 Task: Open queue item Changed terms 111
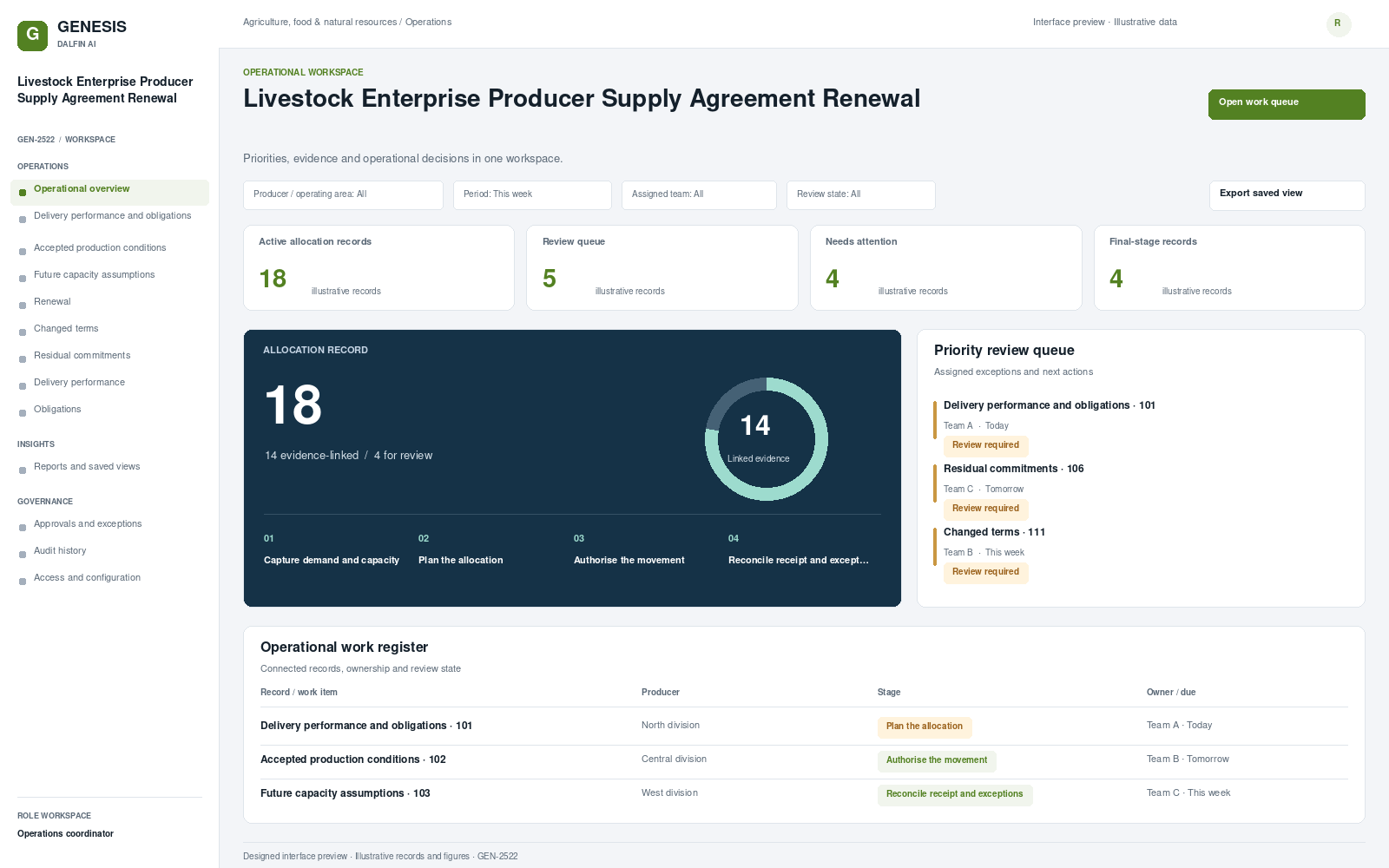pyautogui.click(x=995, y=532)
